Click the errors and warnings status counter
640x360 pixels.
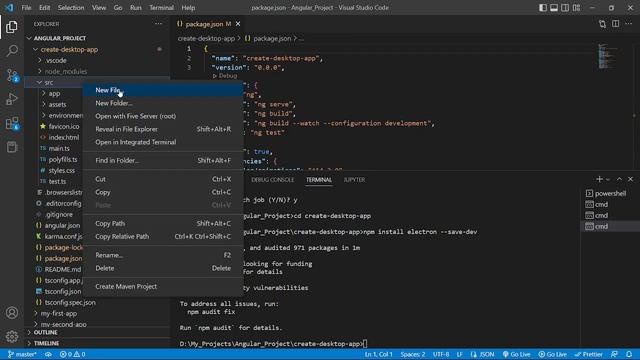[73, 354]
